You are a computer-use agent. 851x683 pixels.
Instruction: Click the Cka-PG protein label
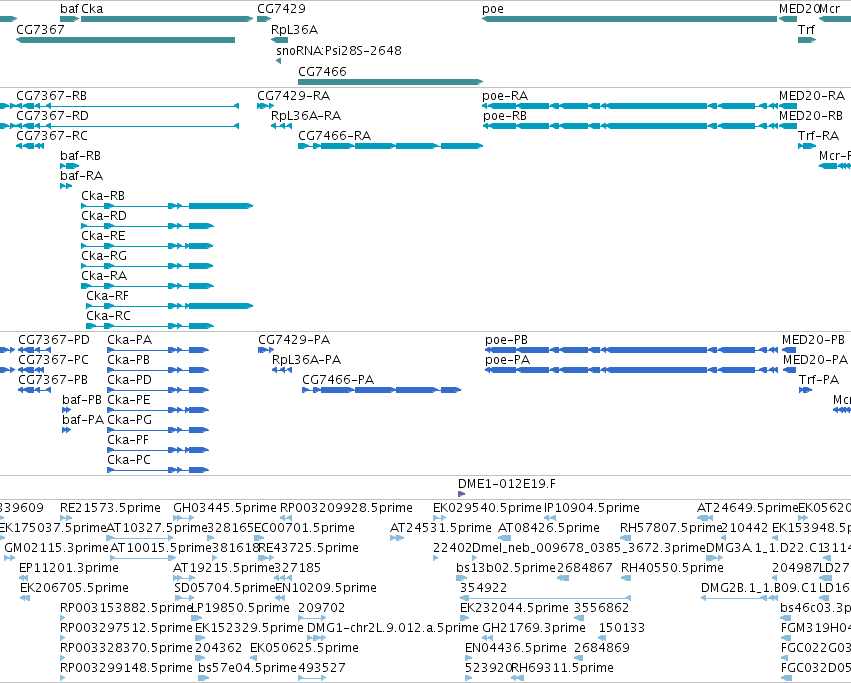(x=129, y=420)
